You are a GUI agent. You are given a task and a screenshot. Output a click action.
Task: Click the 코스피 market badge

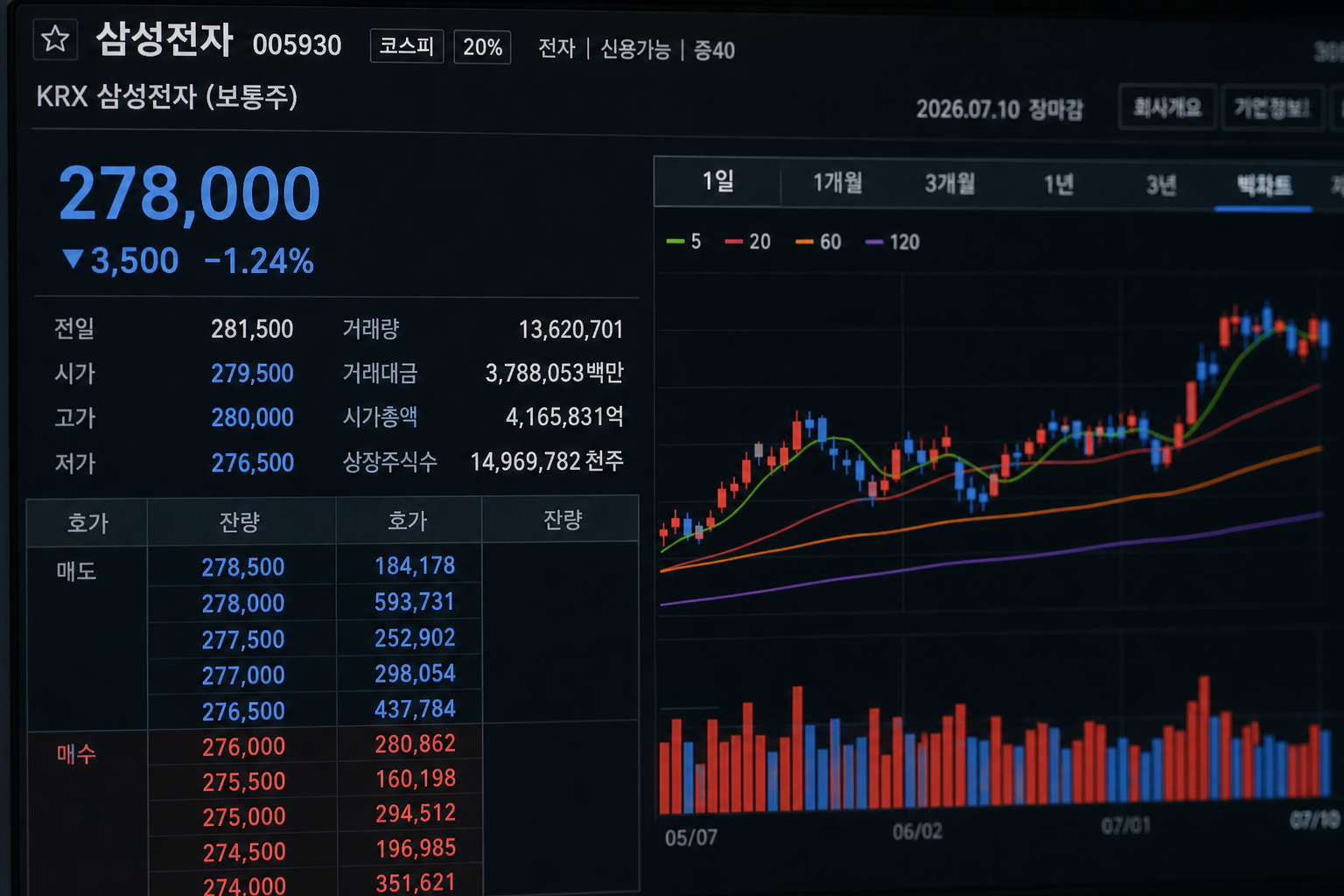pos(407,45)
